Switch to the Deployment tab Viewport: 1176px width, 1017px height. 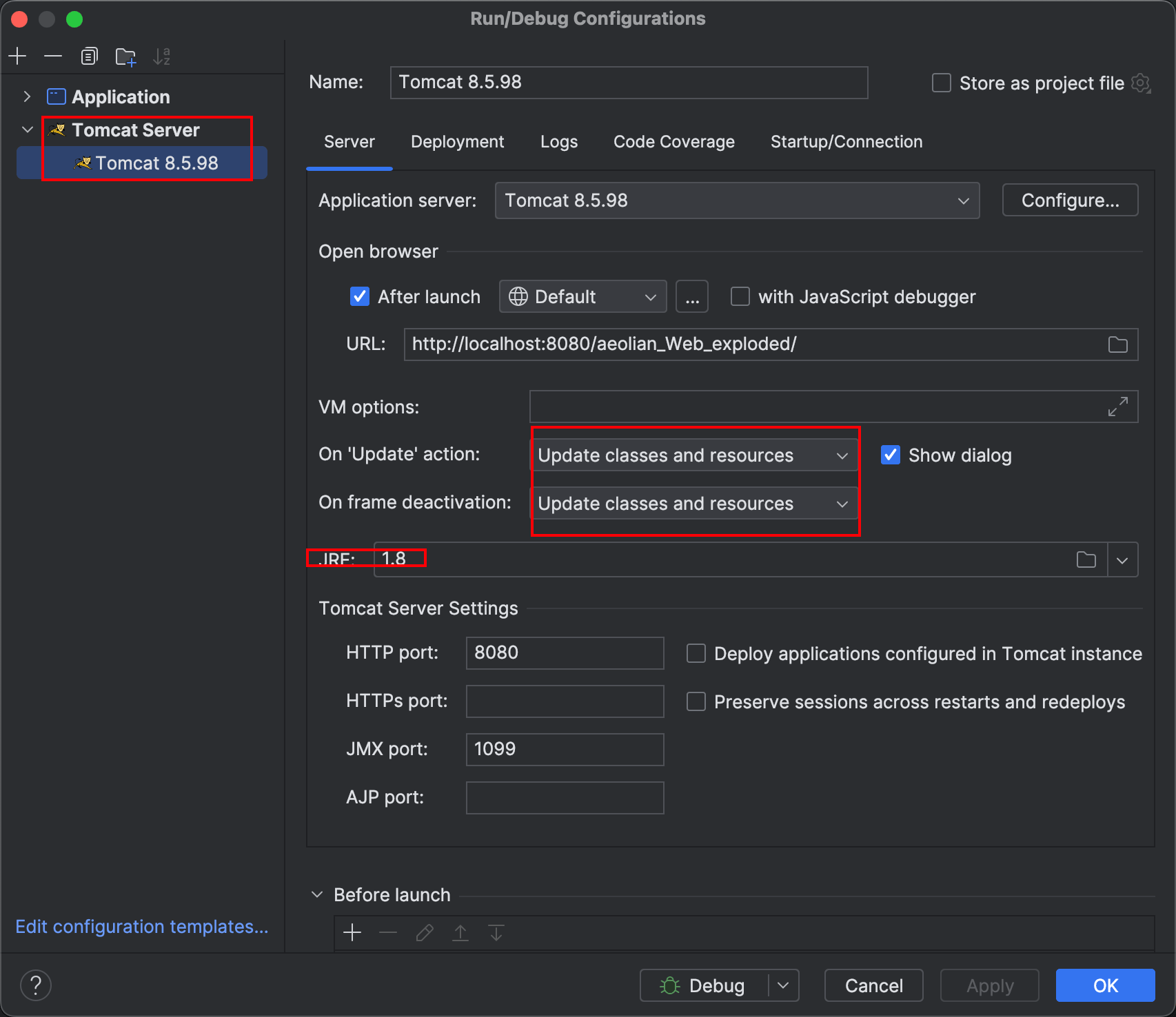pos(458,142)
